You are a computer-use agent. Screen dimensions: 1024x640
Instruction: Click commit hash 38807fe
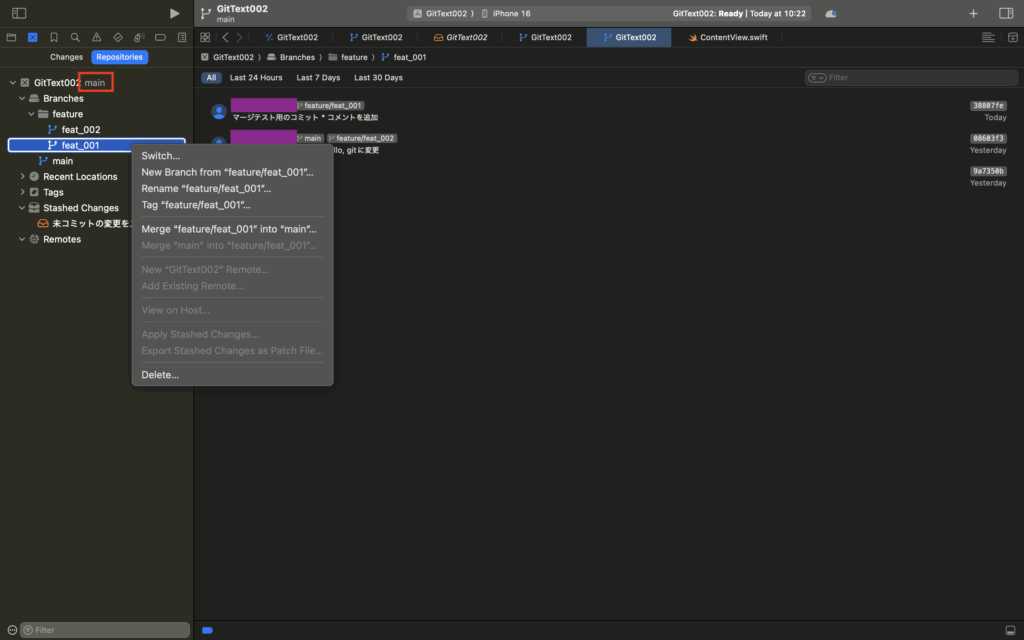click(x=988, y=106)
